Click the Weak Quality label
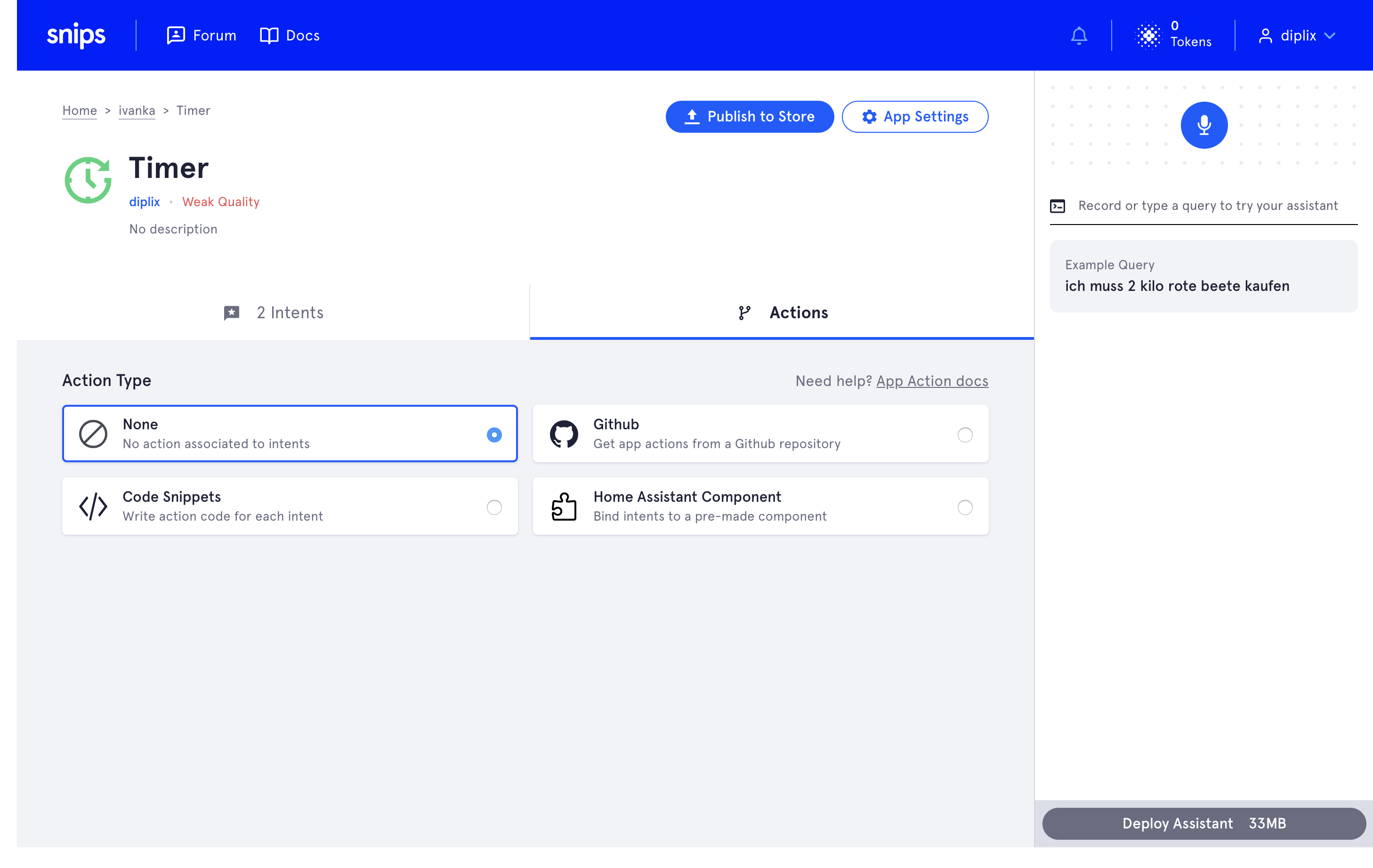The width and height of the screenshot is (1373, 868). coord(221,202)
